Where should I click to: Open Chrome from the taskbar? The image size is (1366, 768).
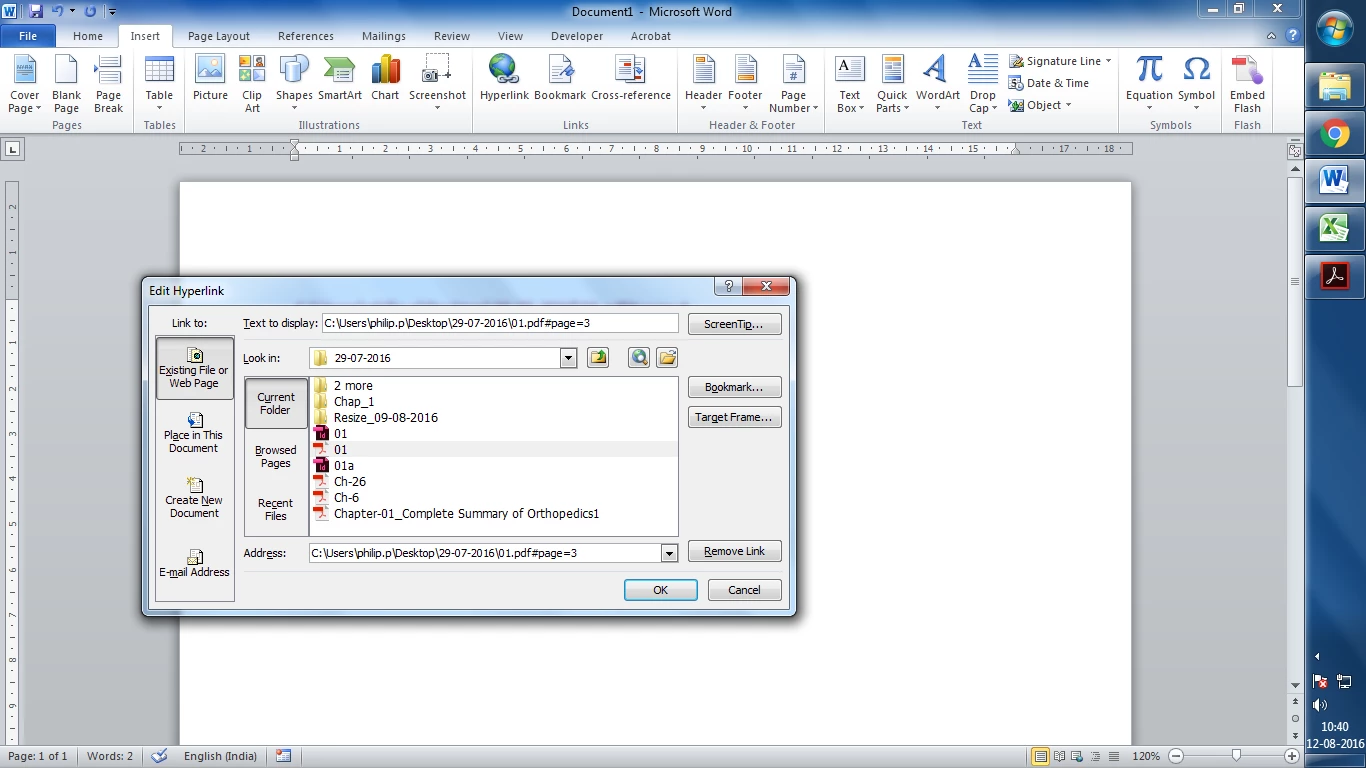1335,133
